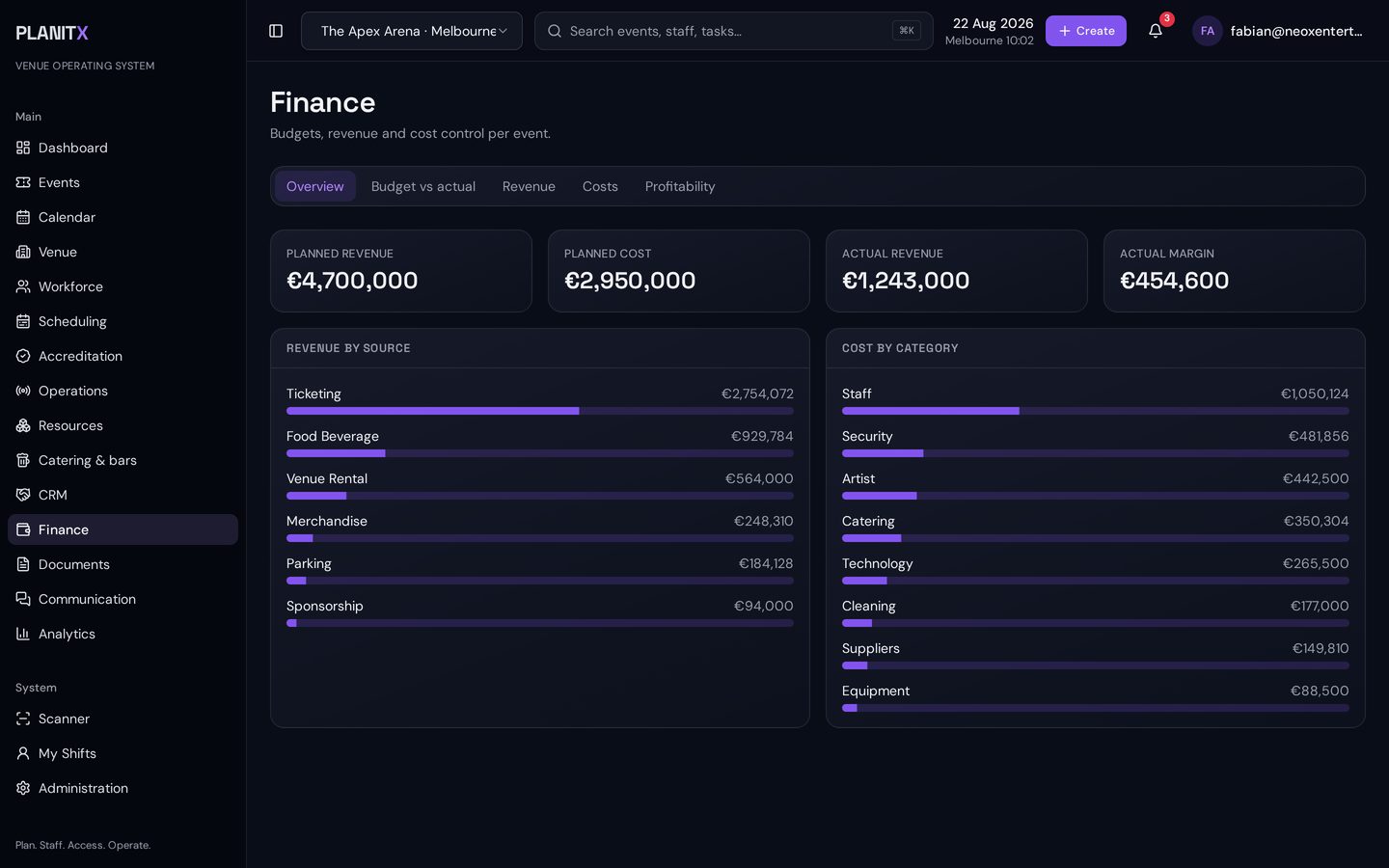1389x868 pixels.
Task: Open the Analytics chart icon
Action: (23, 634)
